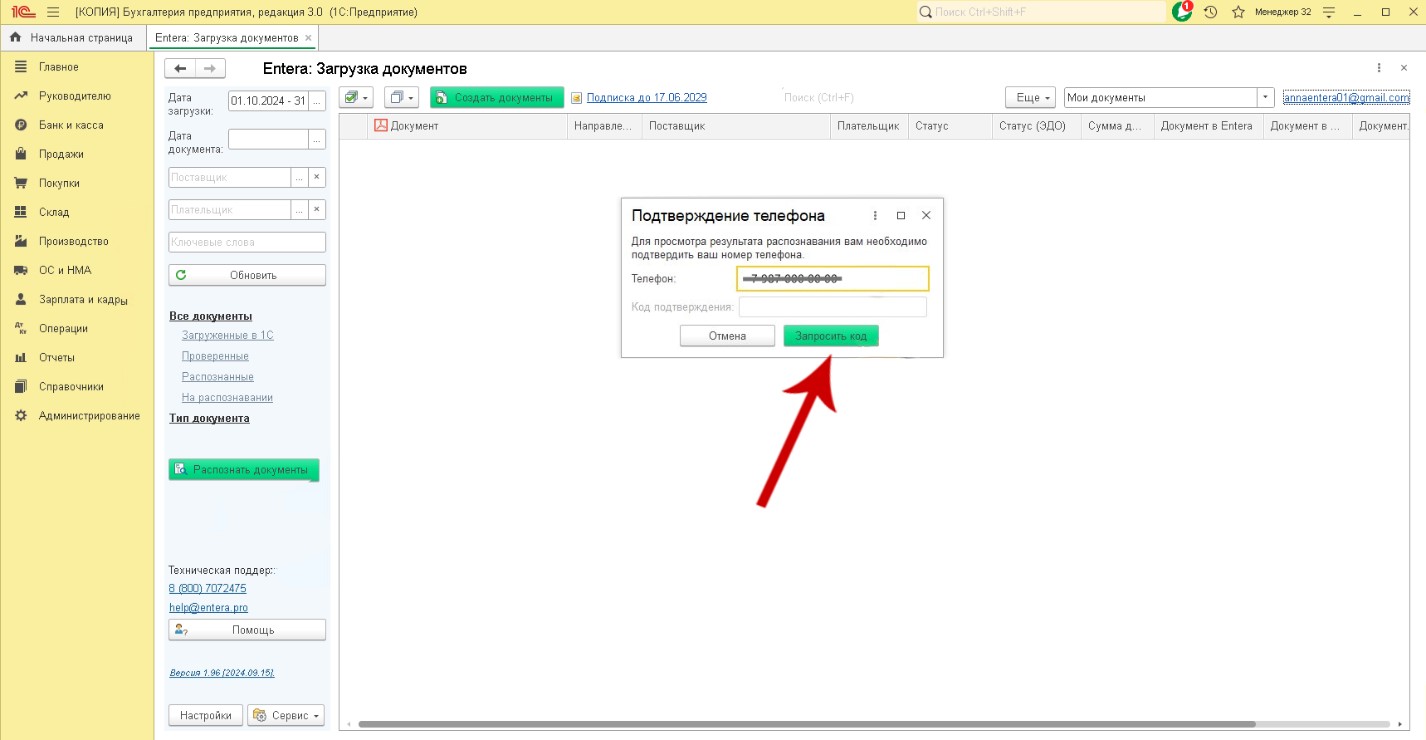Open the Мои документы dropdown arrow
This screenshot has height=740, width=1426.
coord(1266,98)
